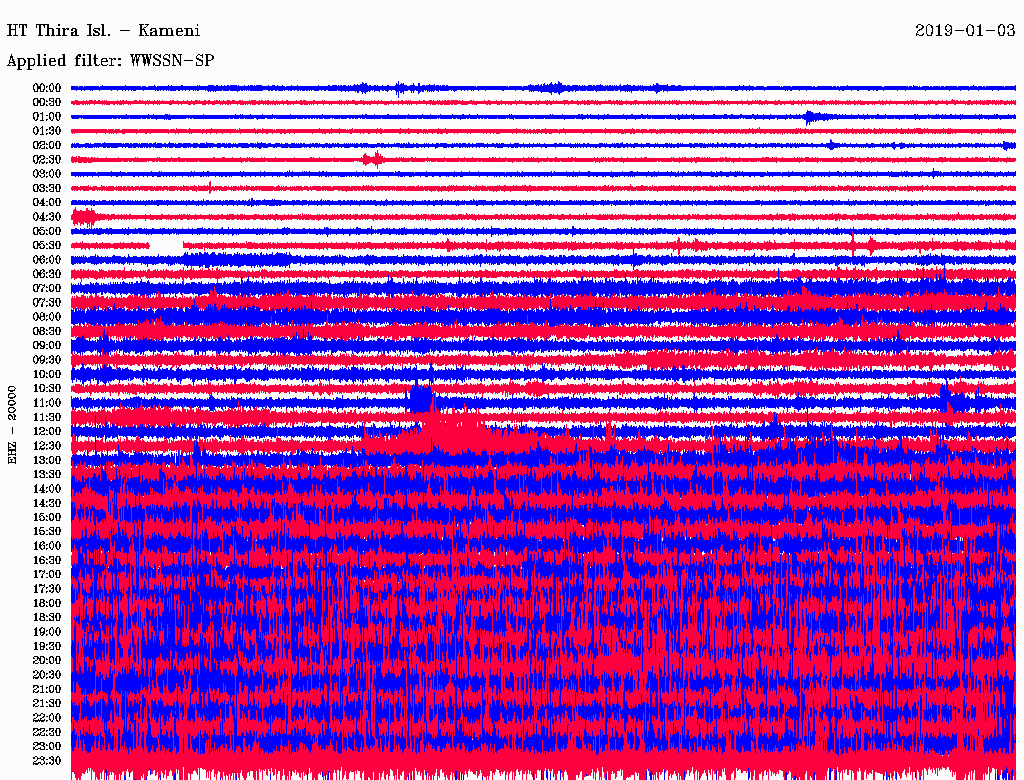This screenshot has width=1024, height=780.
Task: Select the 21:30 time label
Action: [47, 704]
